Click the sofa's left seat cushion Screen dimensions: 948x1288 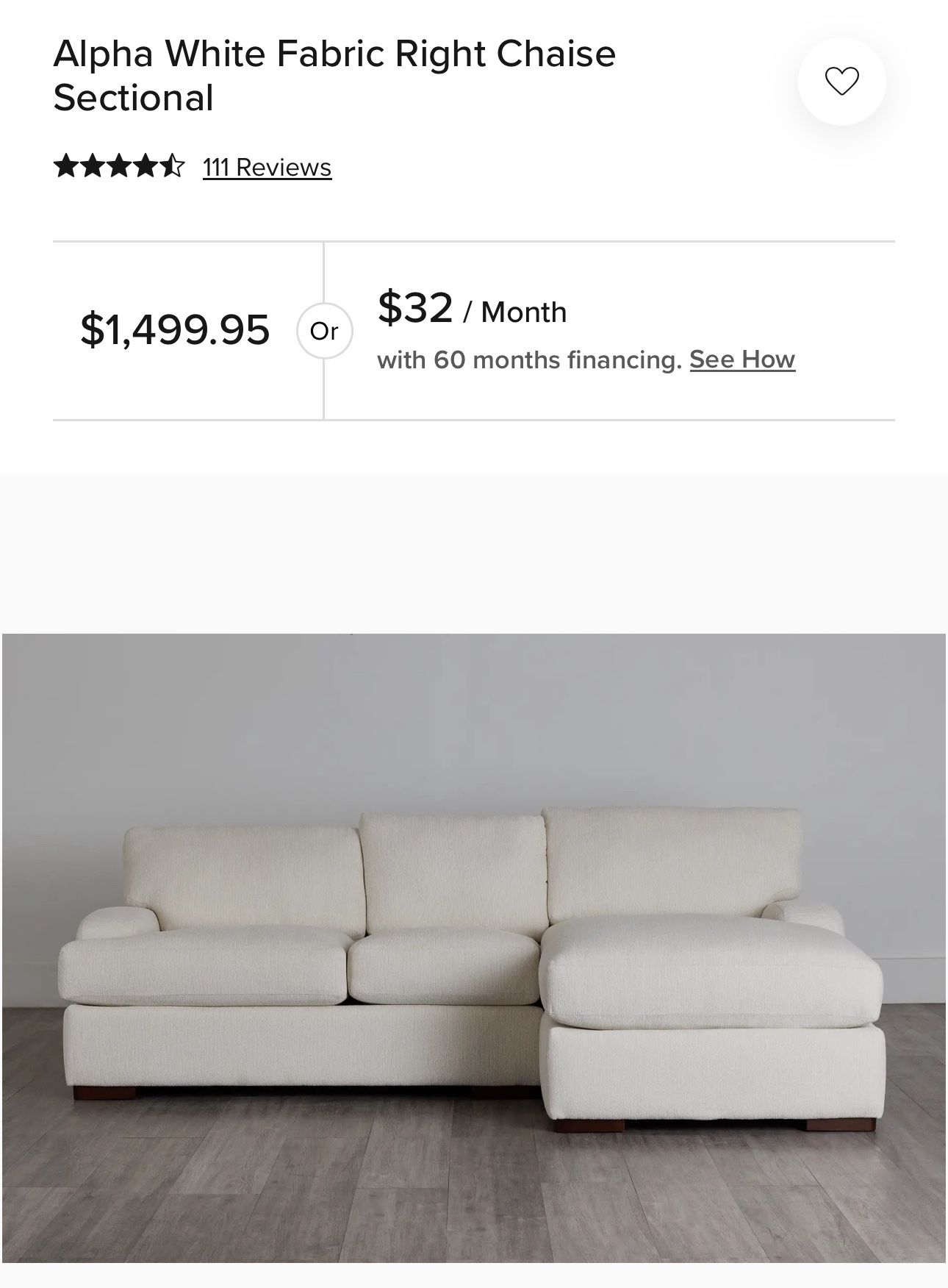coord(202,963)
